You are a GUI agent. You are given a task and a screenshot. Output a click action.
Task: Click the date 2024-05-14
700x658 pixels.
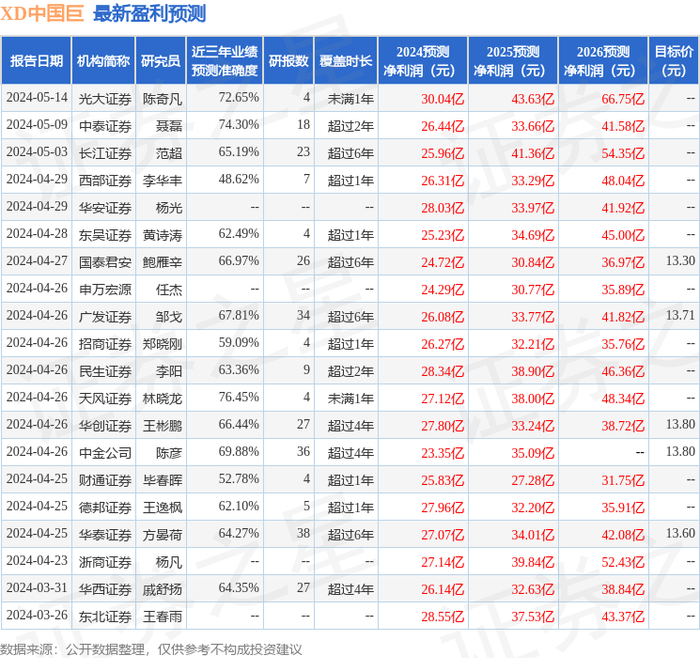[x=37, y=97]
